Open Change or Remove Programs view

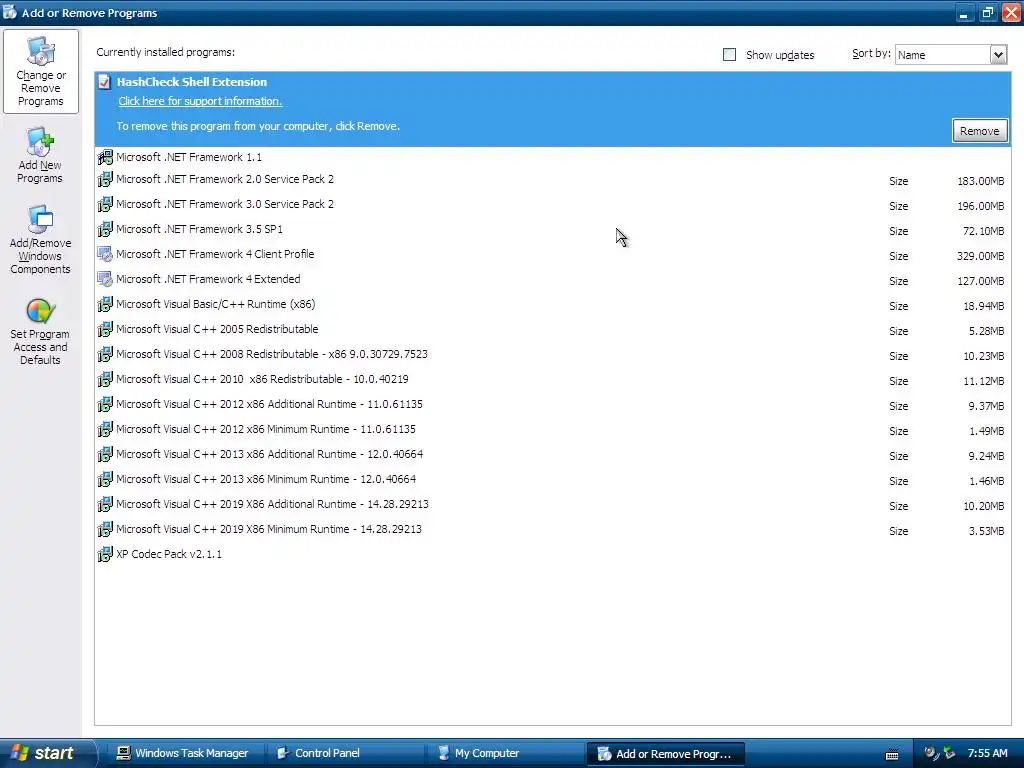40,71
